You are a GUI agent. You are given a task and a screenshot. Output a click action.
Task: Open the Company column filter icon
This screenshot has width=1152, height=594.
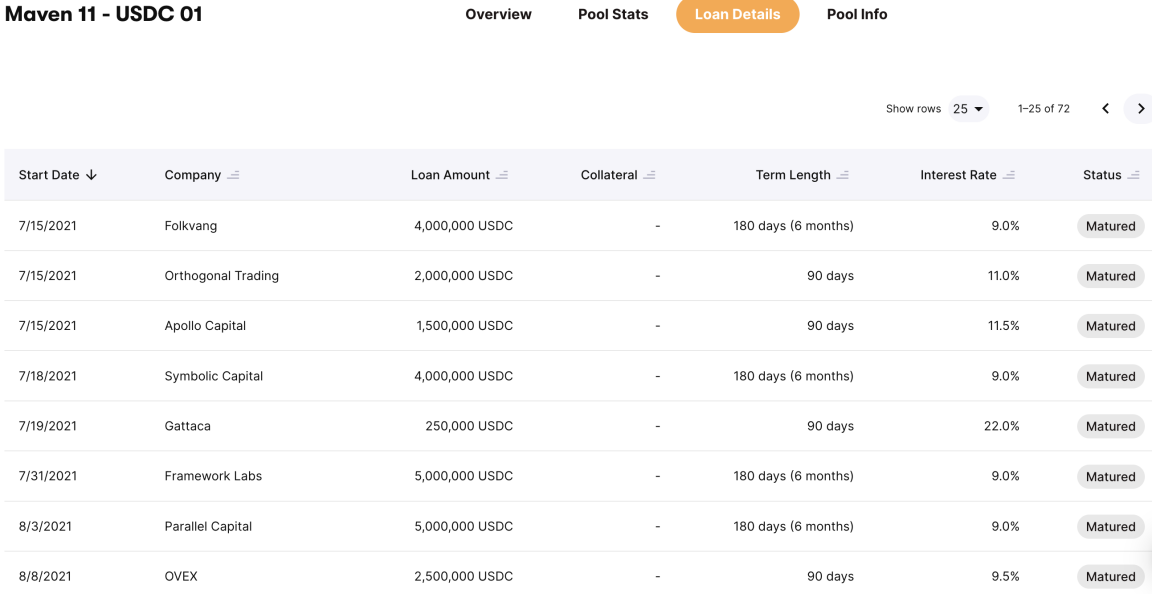tap(233, 175)
